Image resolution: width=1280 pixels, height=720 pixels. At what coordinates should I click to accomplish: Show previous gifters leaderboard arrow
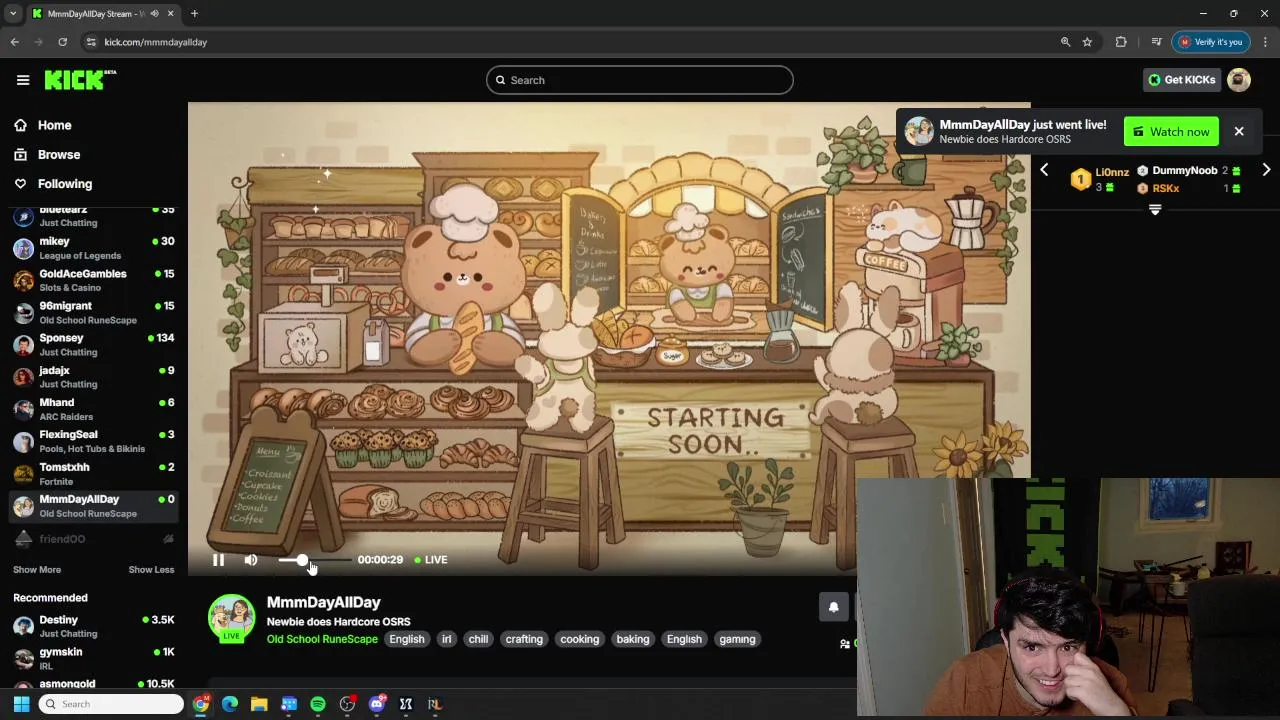click(1044, 170)
